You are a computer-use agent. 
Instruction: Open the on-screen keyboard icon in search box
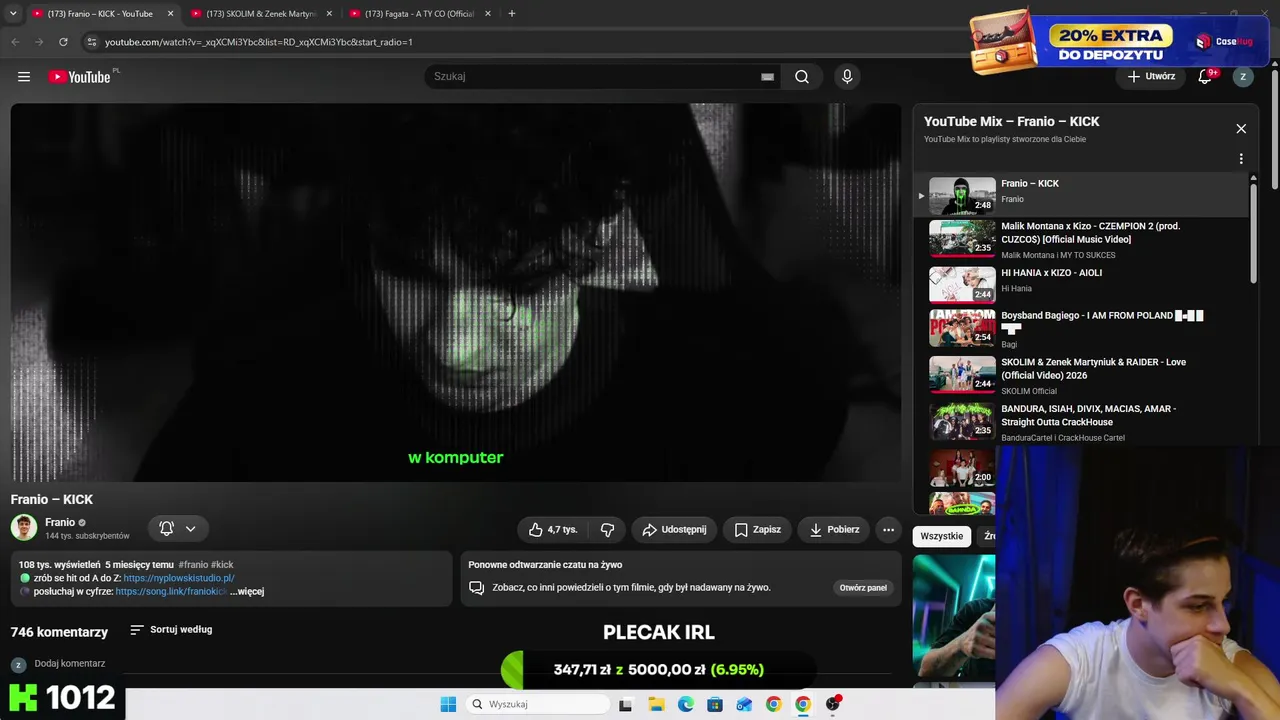click(767, 77)
